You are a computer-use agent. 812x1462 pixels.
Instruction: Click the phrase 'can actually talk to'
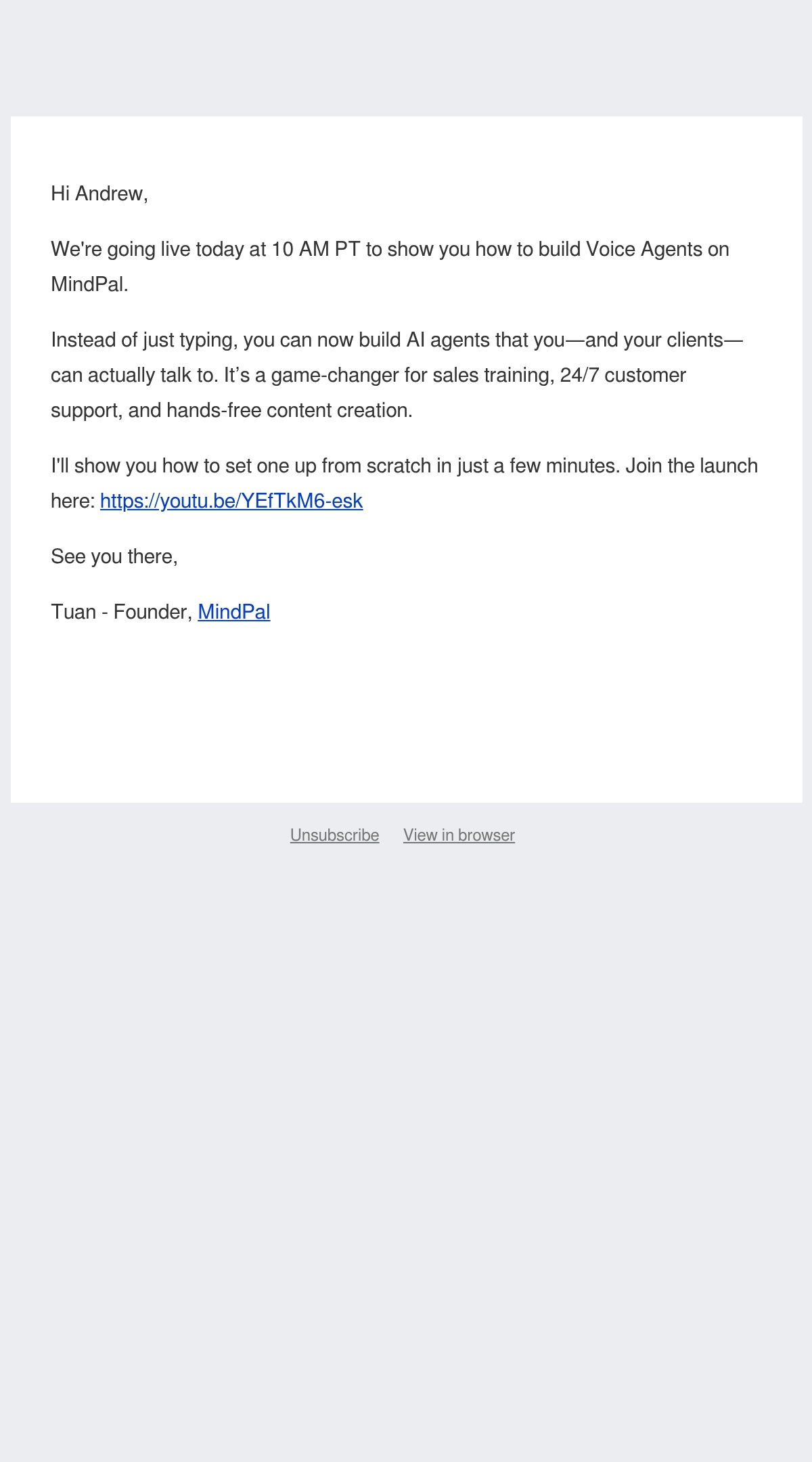[x=134, y=375]
